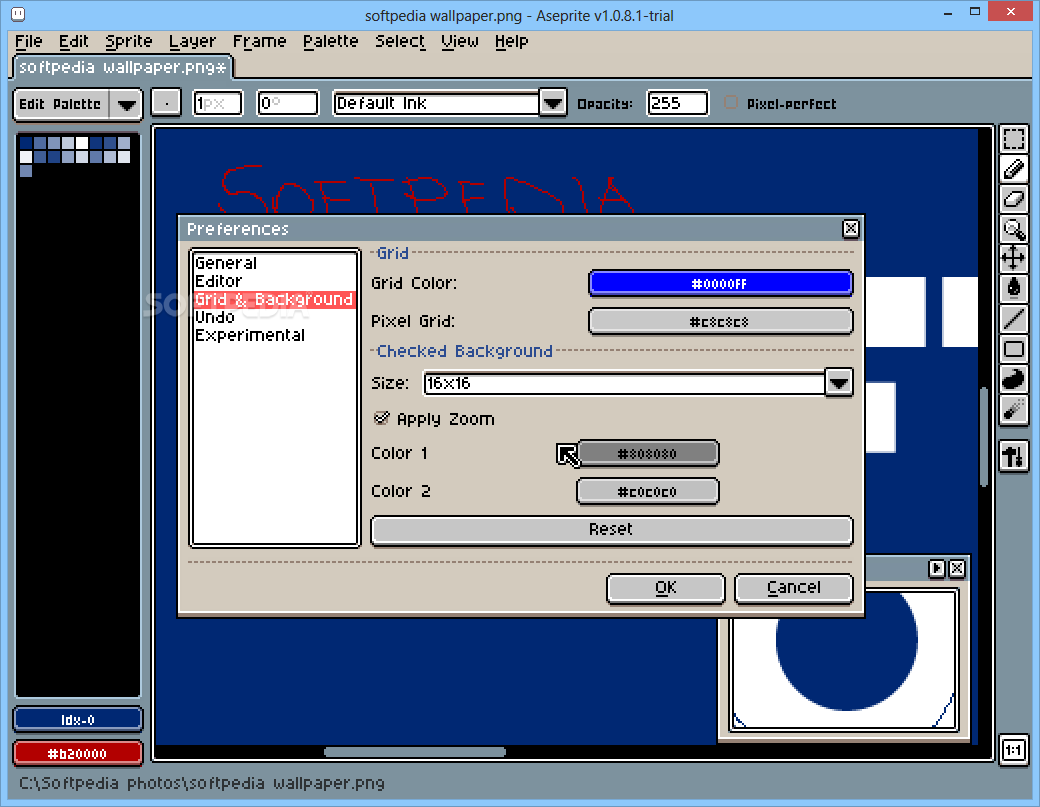This screenshot has width=1040, height=807.
Task: Open the Layer menu
Action: 192,41
